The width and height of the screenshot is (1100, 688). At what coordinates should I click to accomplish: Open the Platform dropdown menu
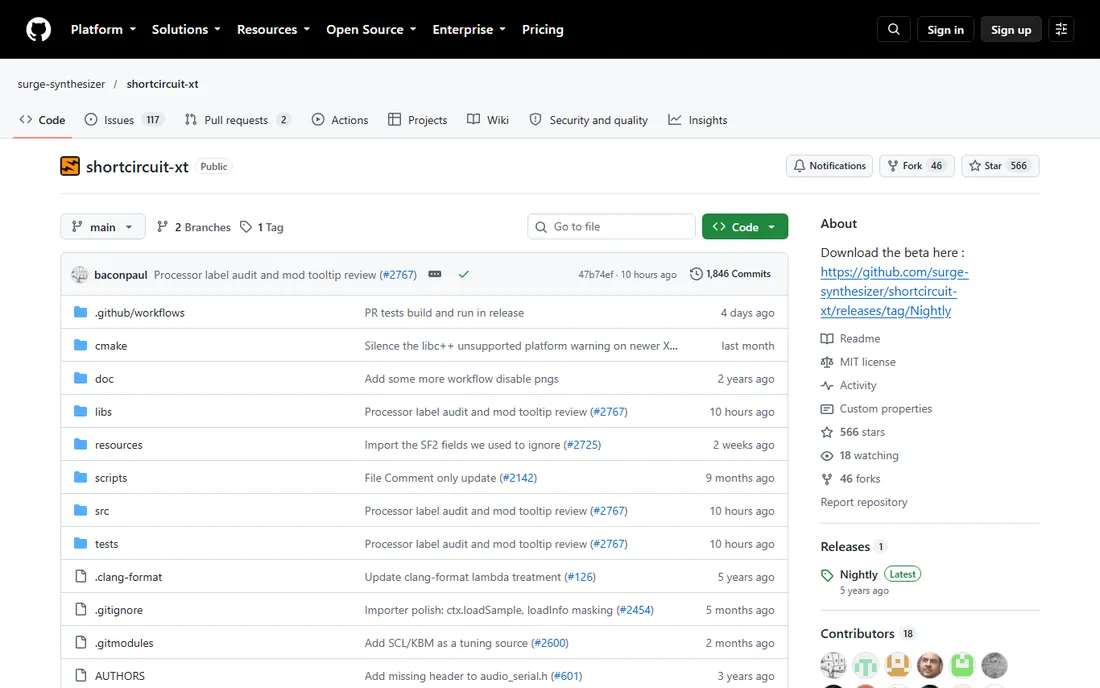(104, 29)
